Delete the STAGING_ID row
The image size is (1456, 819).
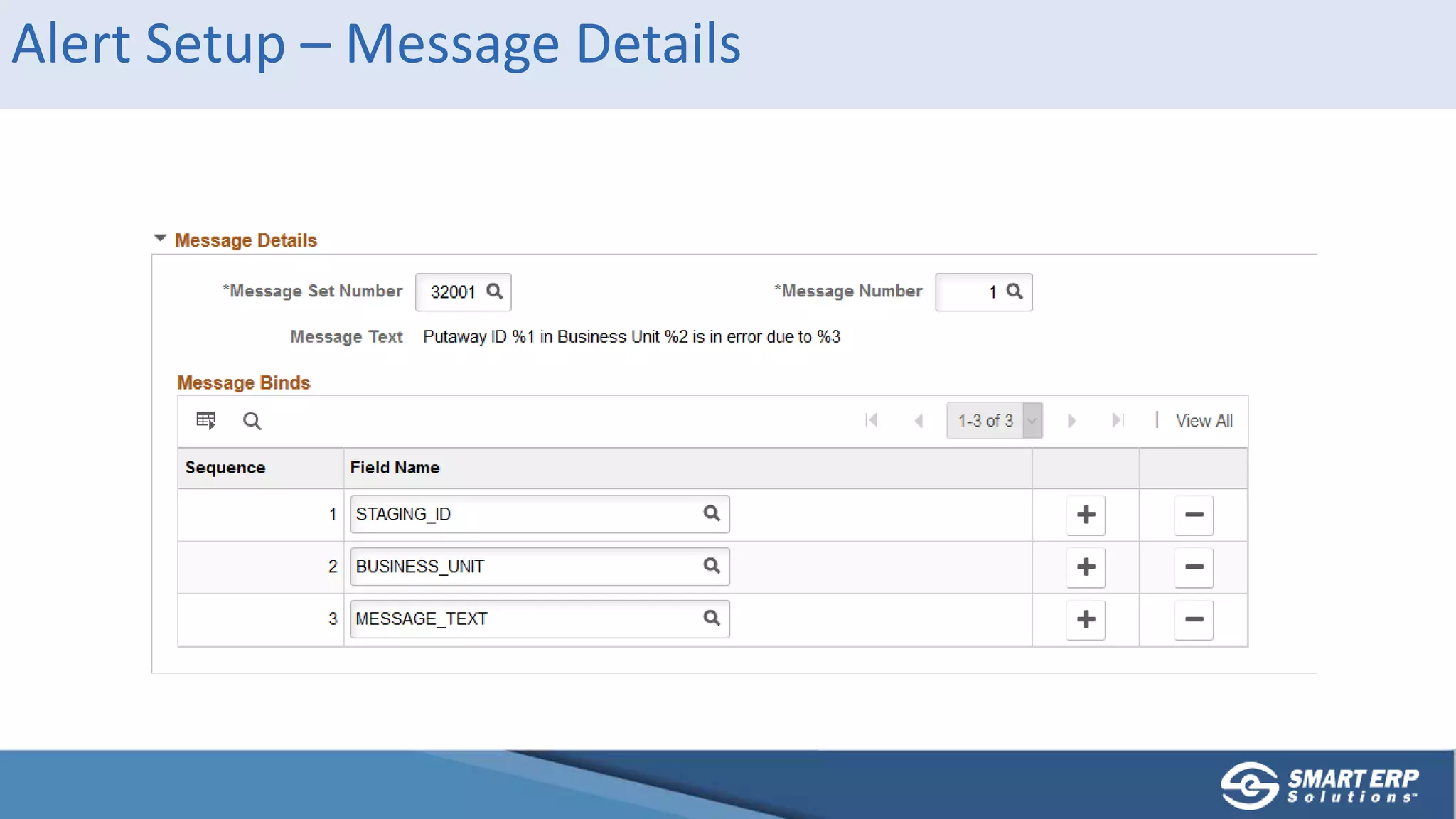pyautogui.click(x=1194, y=515)
